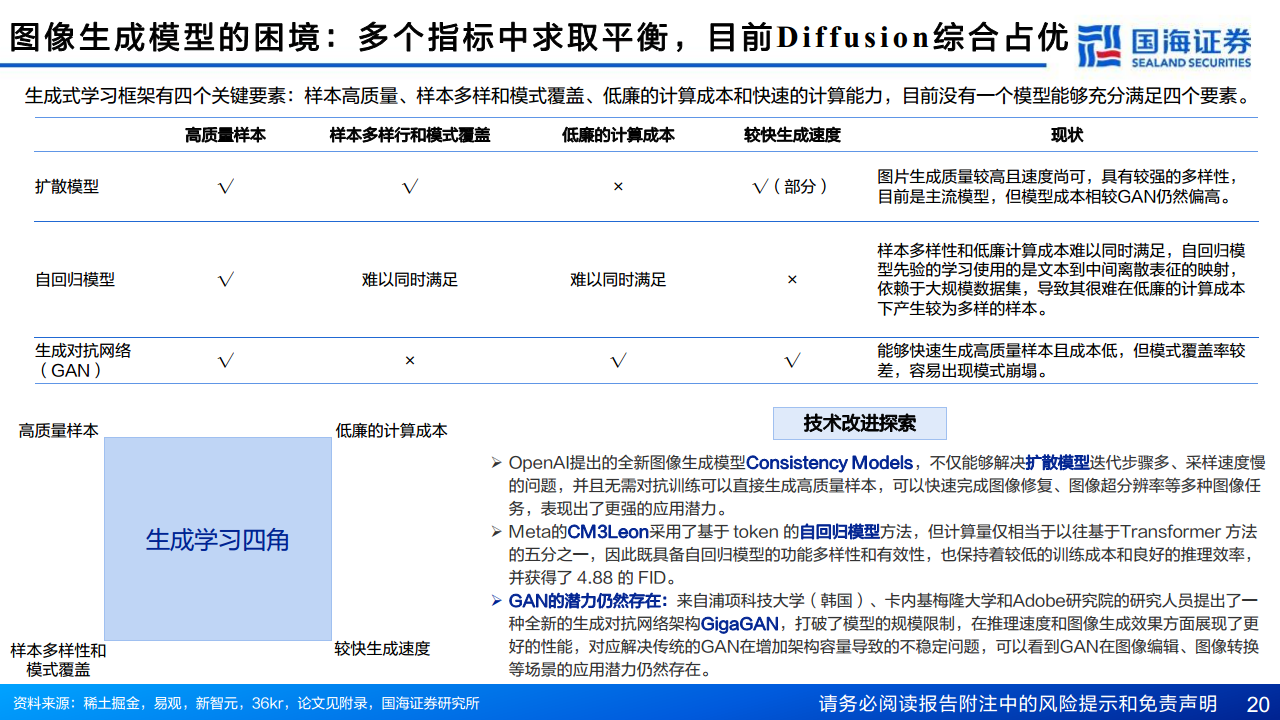Click the diagram corner label 低廉的计算成本

point(392,430)
